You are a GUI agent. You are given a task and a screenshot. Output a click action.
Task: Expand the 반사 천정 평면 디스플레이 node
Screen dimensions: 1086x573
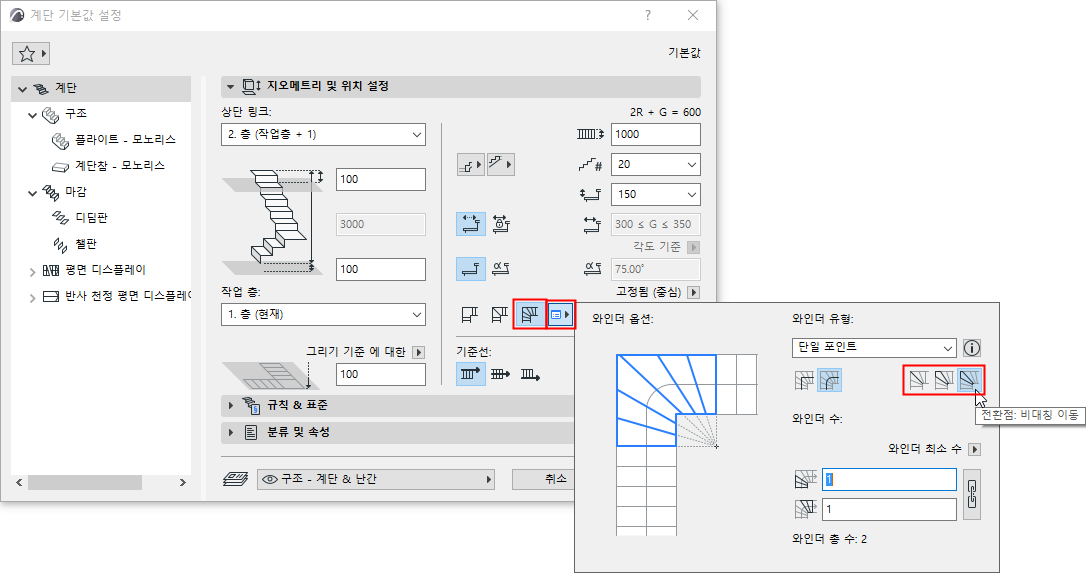coord(33,297)
